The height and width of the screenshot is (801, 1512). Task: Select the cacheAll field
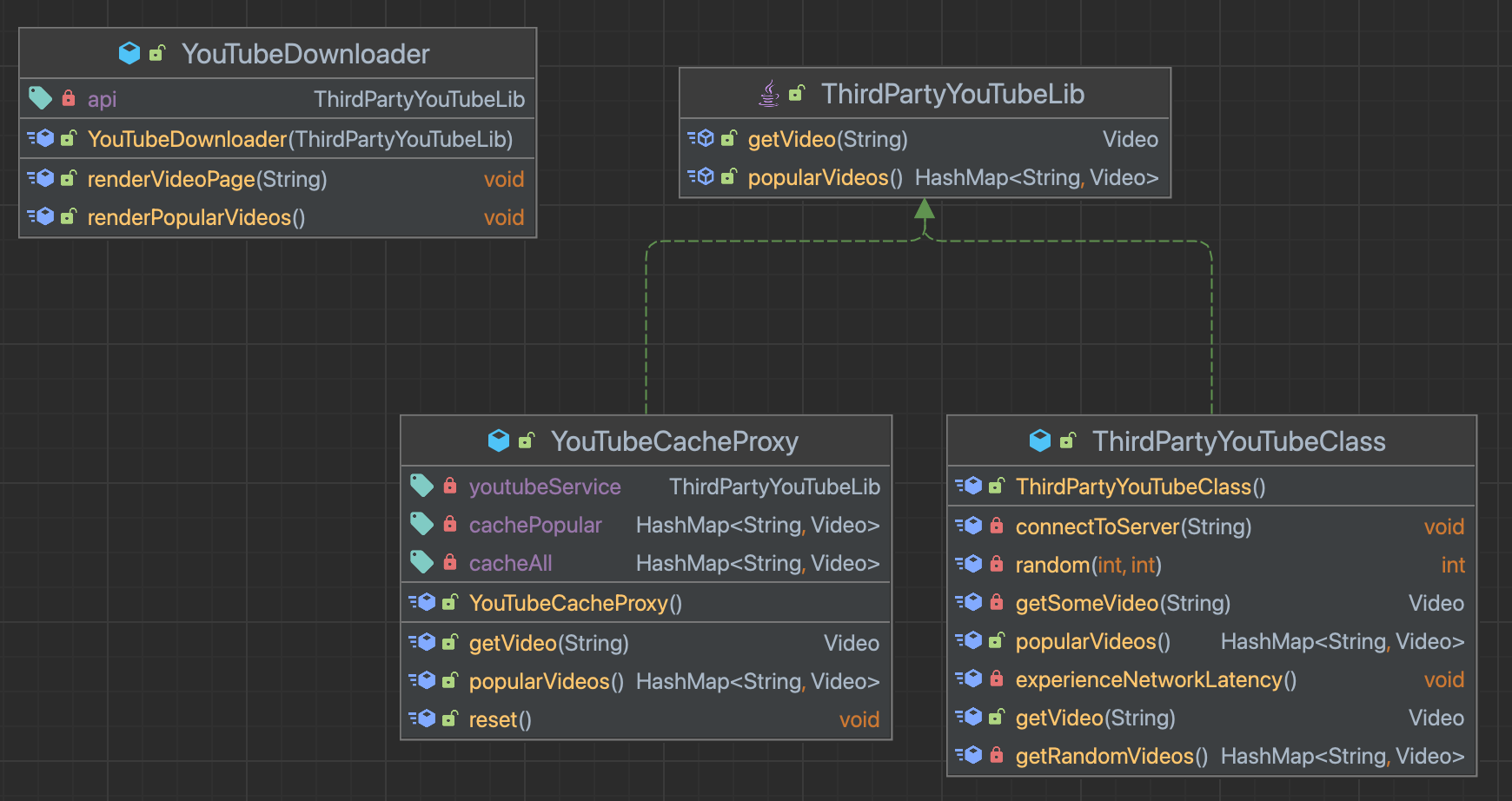coord(510,563)
